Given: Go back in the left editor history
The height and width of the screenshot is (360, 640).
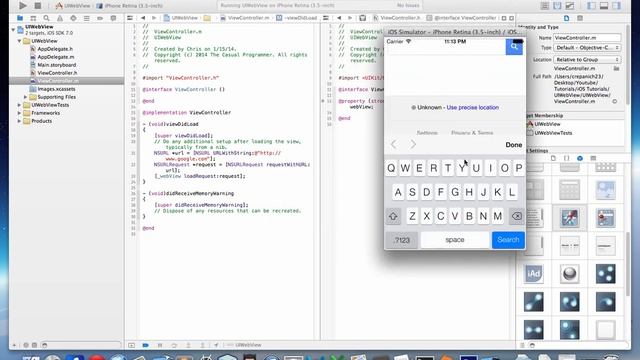Looking at the screenshot, I should click(143, 18).
